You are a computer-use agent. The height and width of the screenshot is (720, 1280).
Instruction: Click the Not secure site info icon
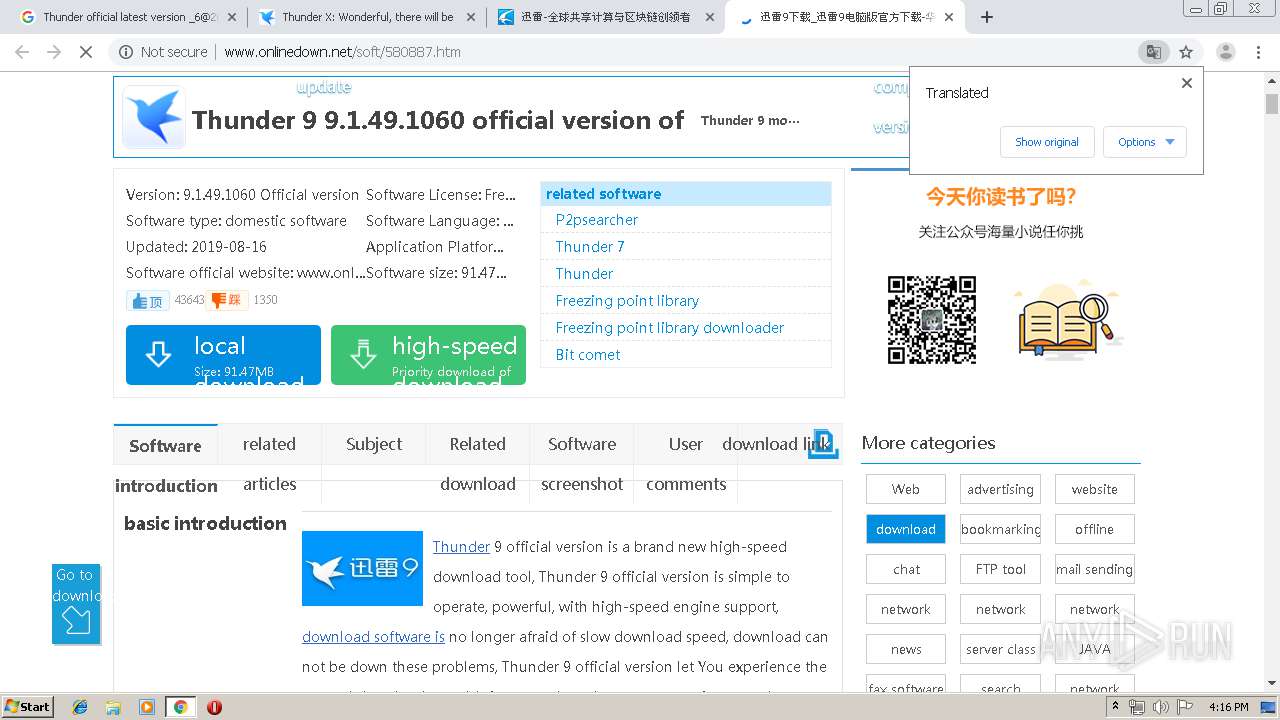pyautogui.click(x=126, y=52)
